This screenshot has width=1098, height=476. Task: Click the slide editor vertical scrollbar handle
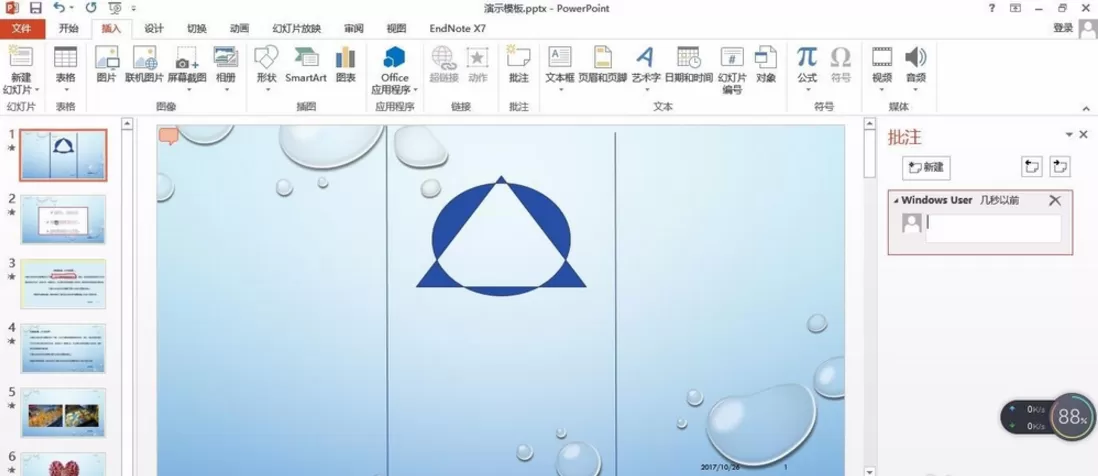(870, 154)
